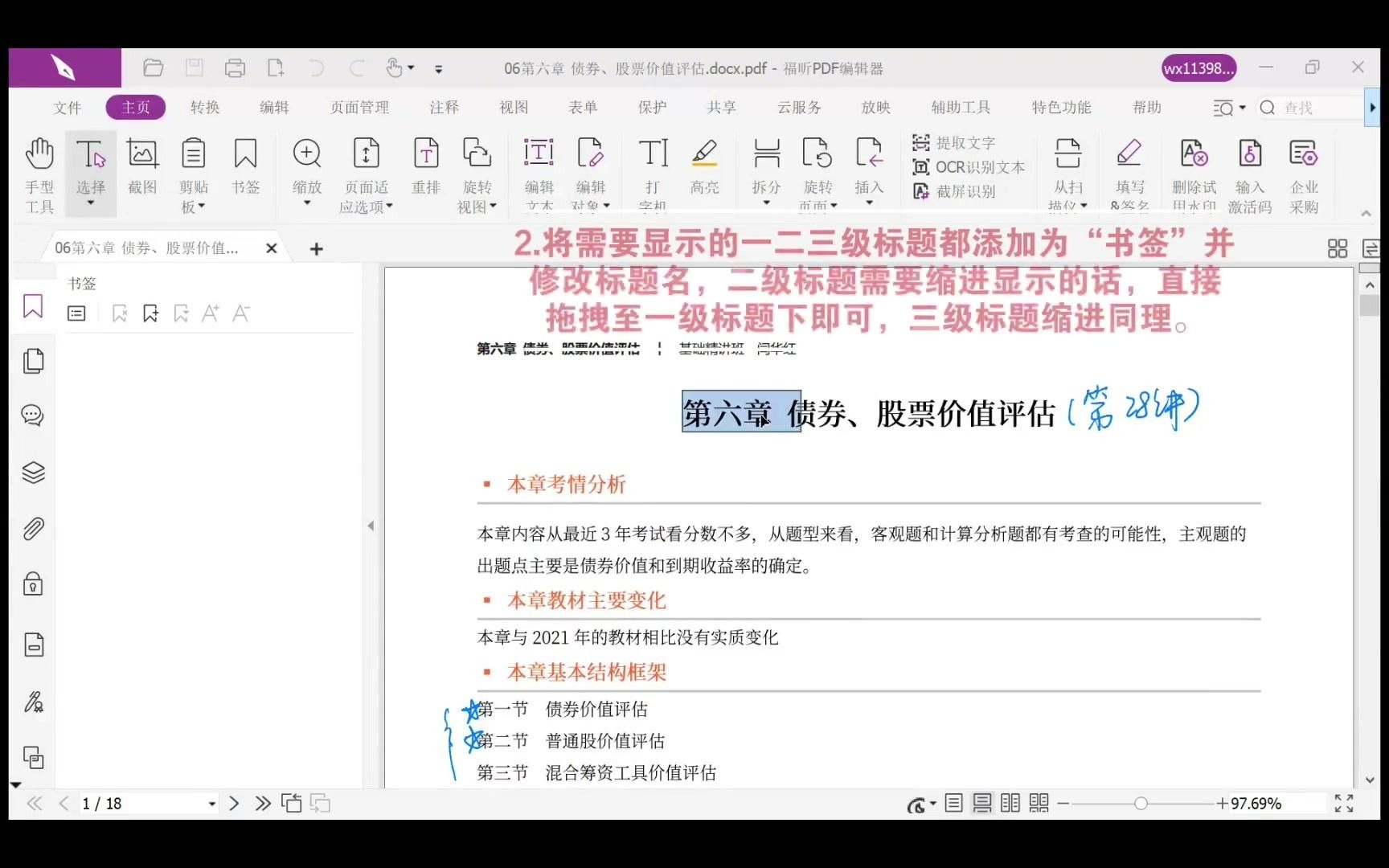The width and height of the screenshot is (1389, 868).
Task: Click Screenshot Recognition (截屏识别)
Action: [x=954, y=191]
